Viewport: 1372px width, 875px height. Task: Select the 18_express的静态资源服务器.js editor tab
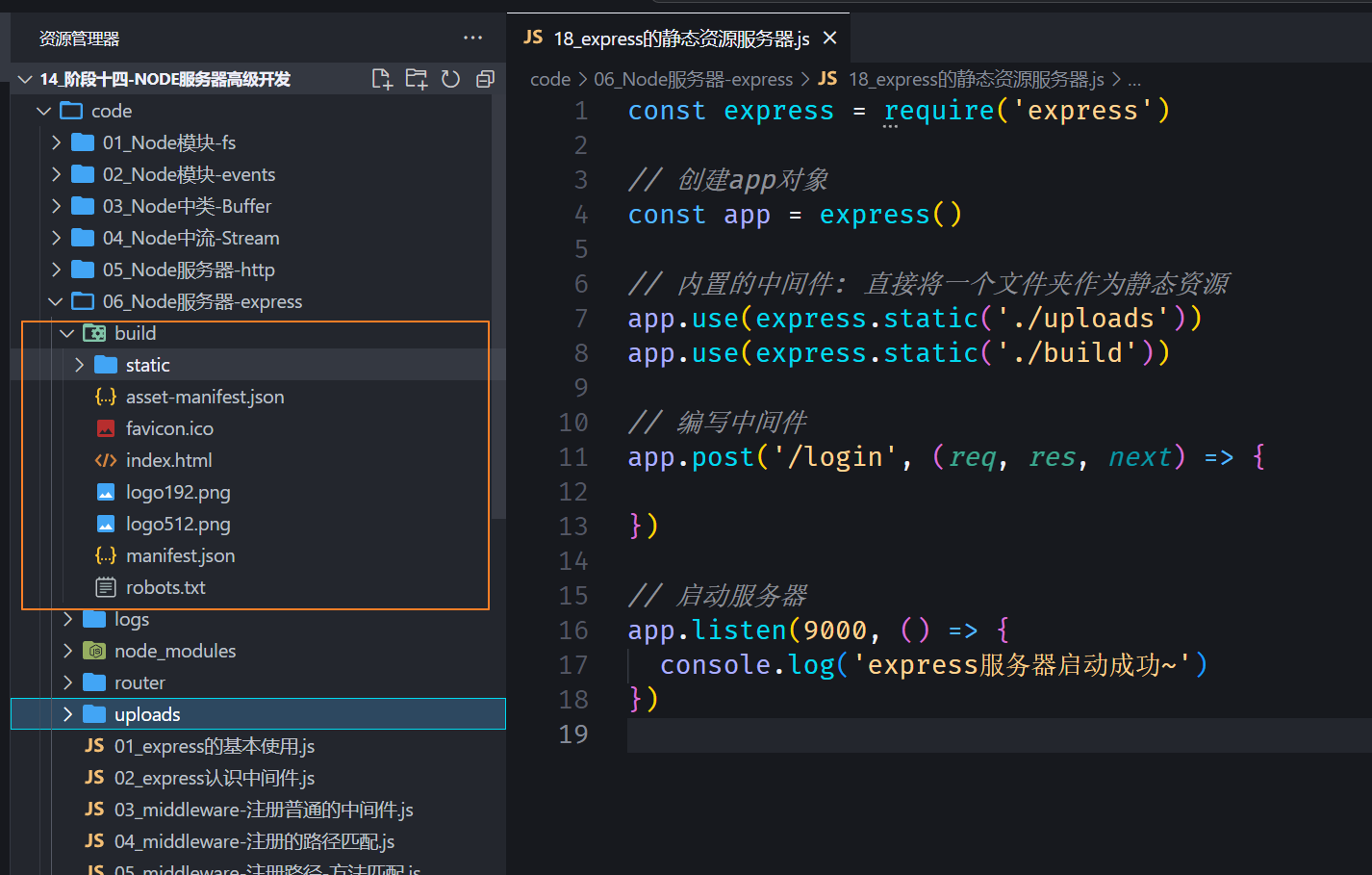click(x=680, y=39)
